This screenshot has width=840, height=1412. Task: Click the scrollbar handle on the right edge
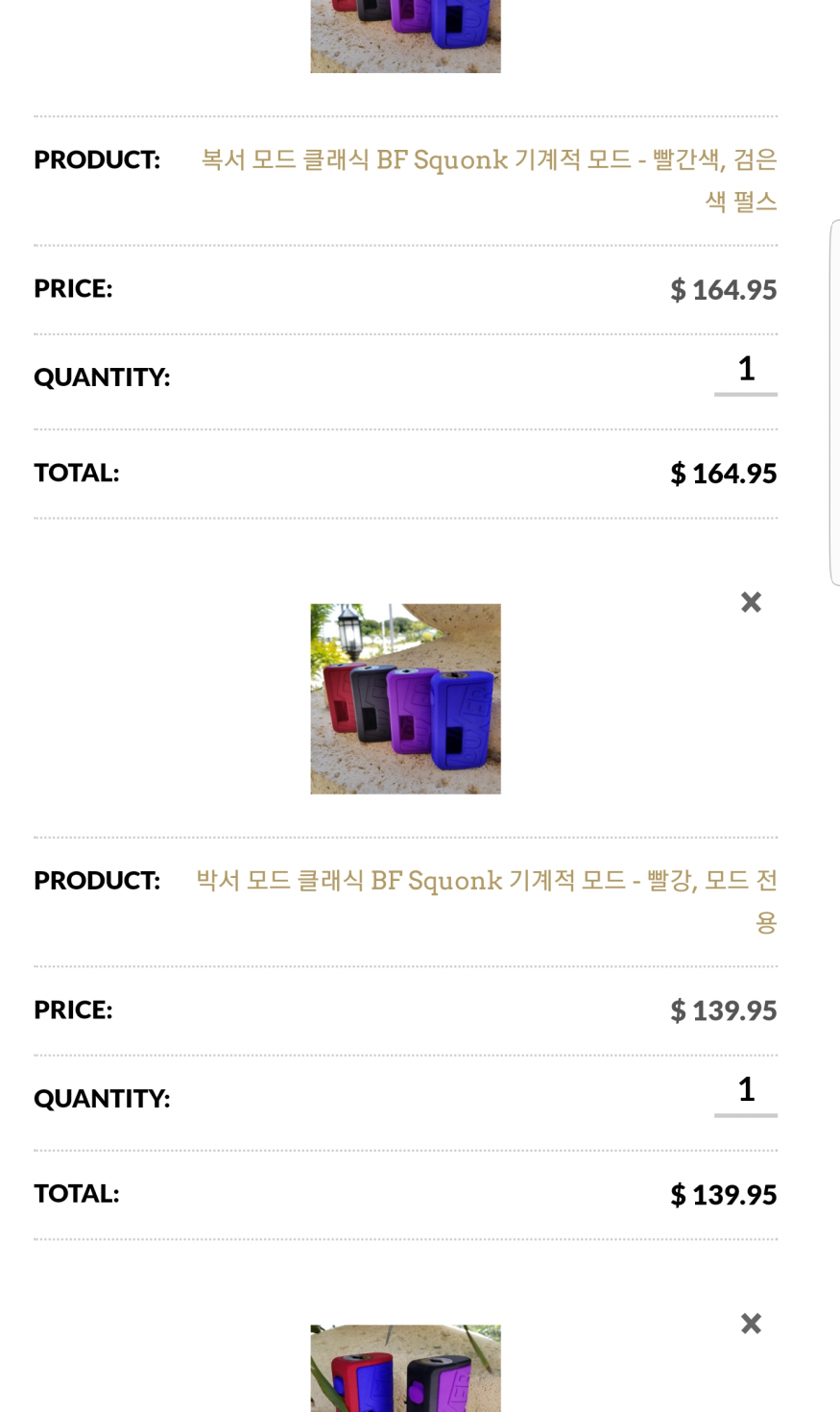click(834, 402)
